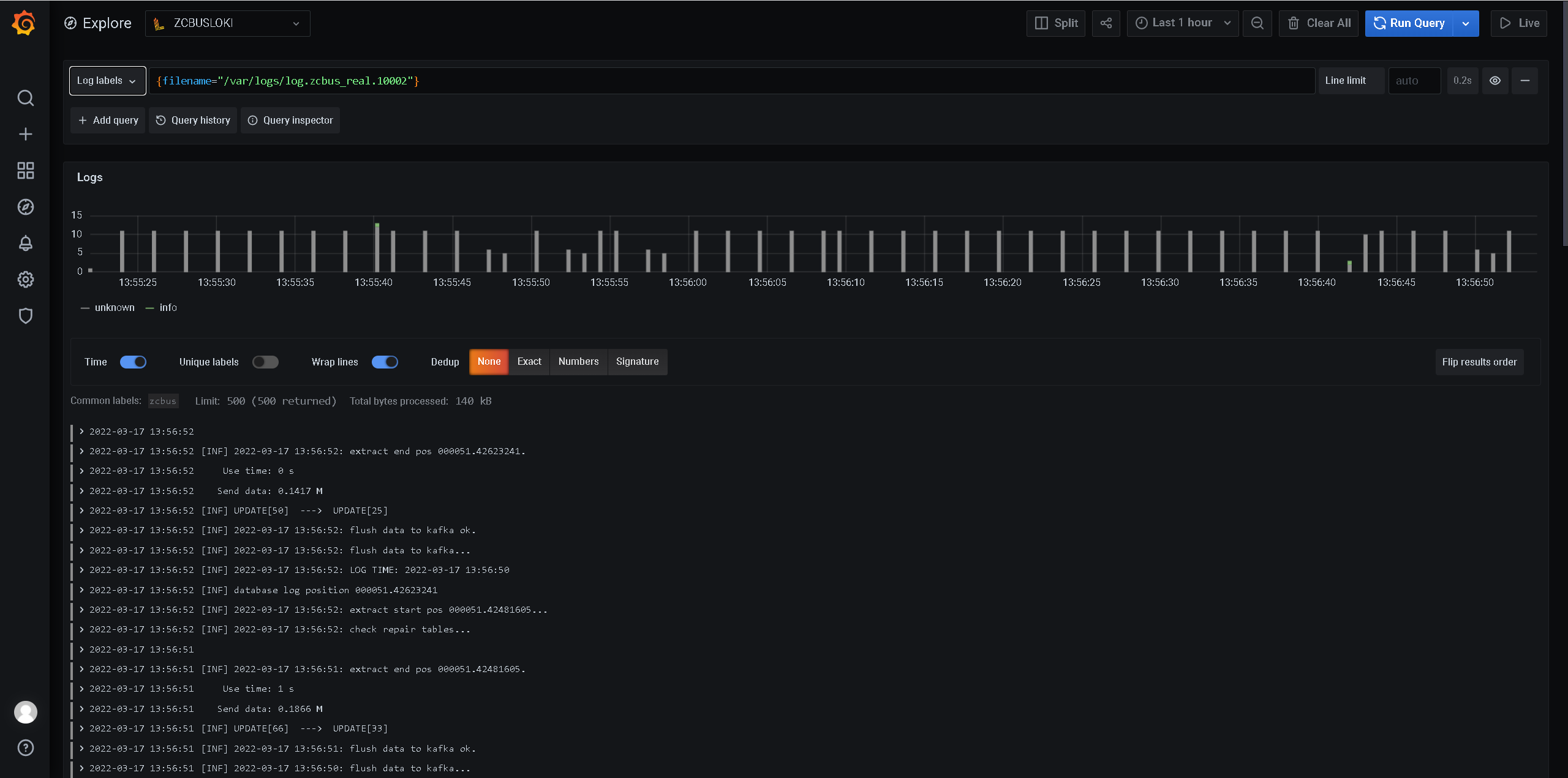Enable the Unique labels switch
The image size is (1568, 778).
pyautogui.click(x=265, y=362)
